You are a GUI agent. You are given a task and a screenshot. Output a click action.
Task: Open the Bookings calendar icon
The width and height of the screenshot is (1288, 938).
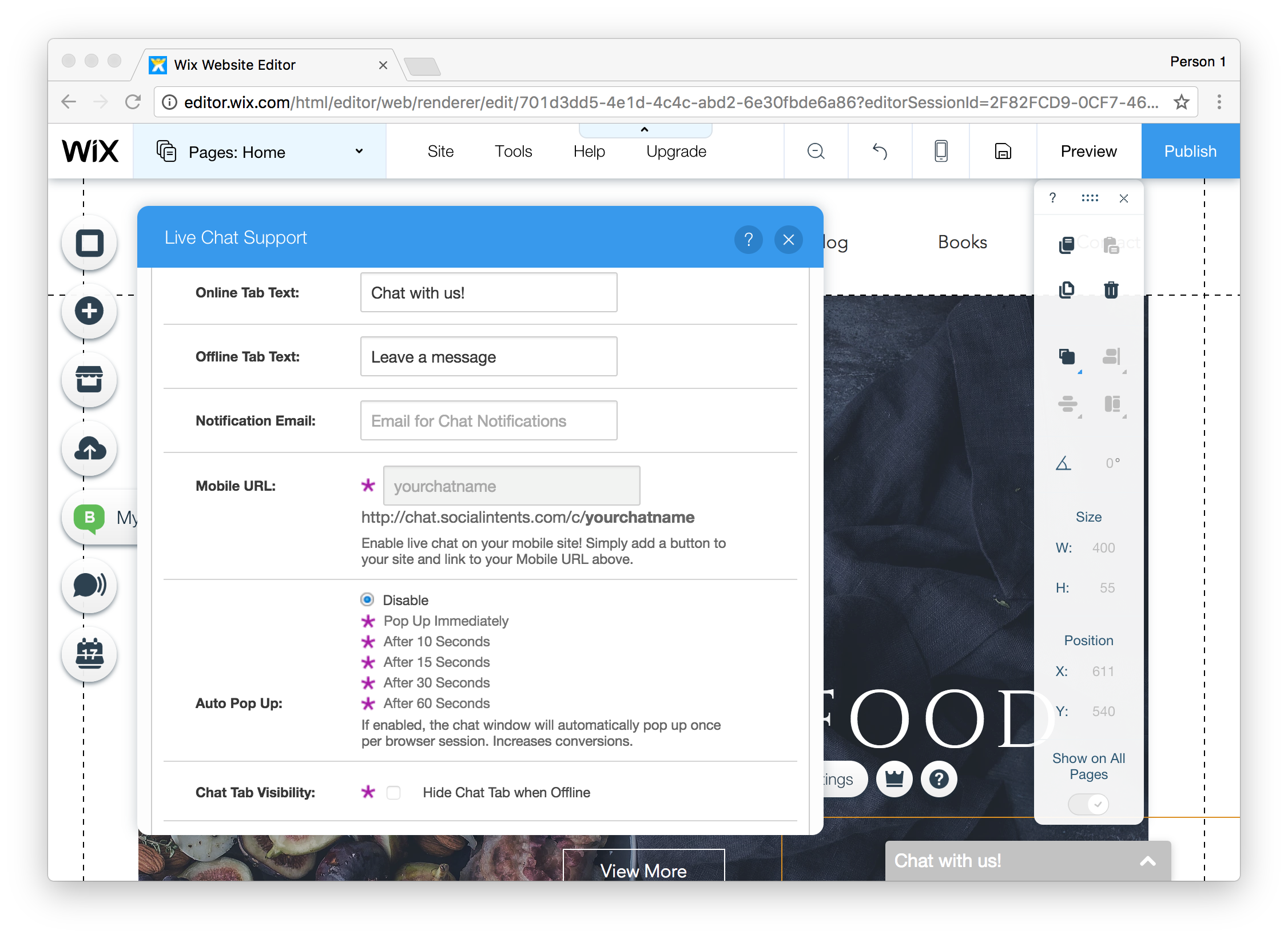tap(89, 654)
